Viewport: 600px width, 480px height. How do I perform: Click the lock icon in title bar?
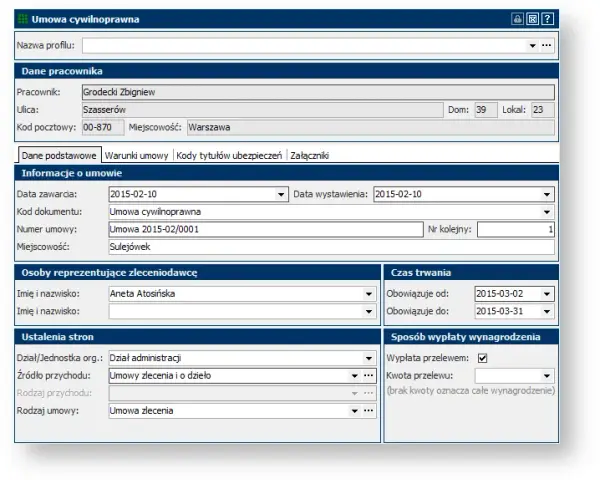pos(517,19)
